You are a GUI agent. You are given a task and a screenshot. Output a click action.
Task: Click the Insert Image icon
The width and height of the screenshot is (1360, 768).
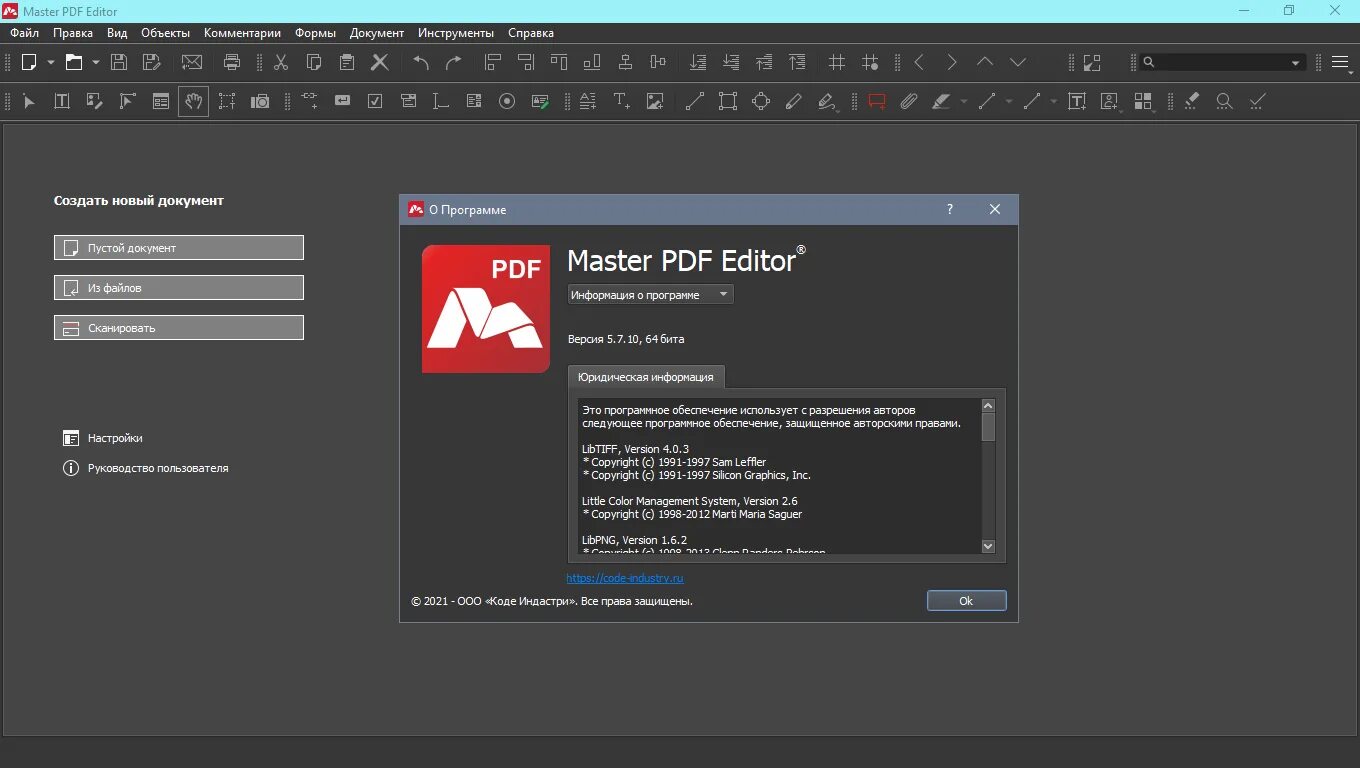pyautogui.click(x=655, y=101)
